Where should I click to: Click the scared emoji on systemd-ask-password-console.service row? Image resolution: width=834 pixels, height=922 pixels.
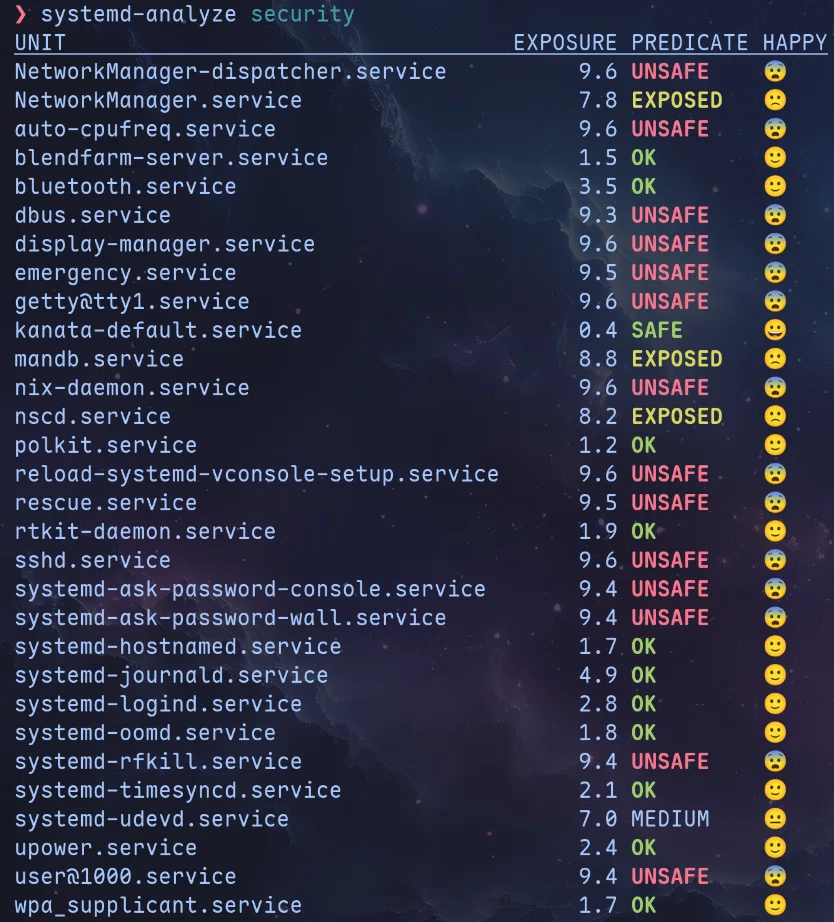(x=775, y=589)
